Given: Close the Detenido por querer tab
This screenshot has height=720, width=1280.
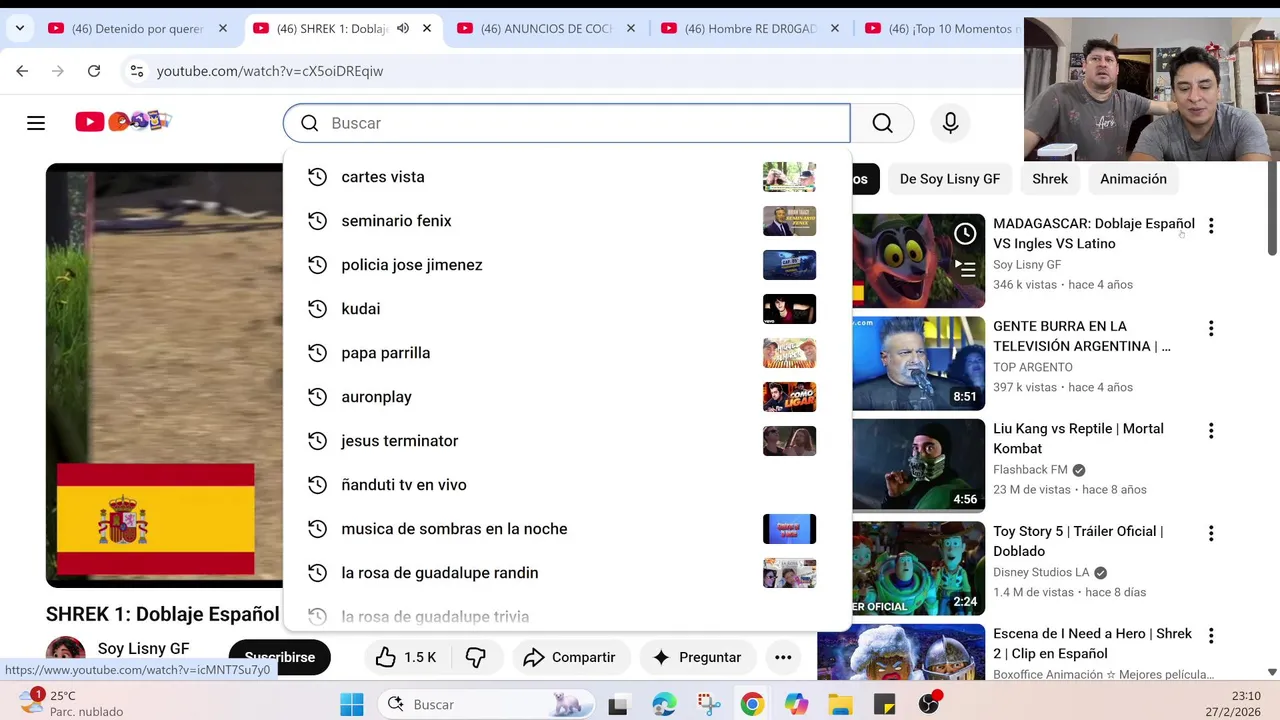Looking at the screenshot, I should [x=223, y=29].
